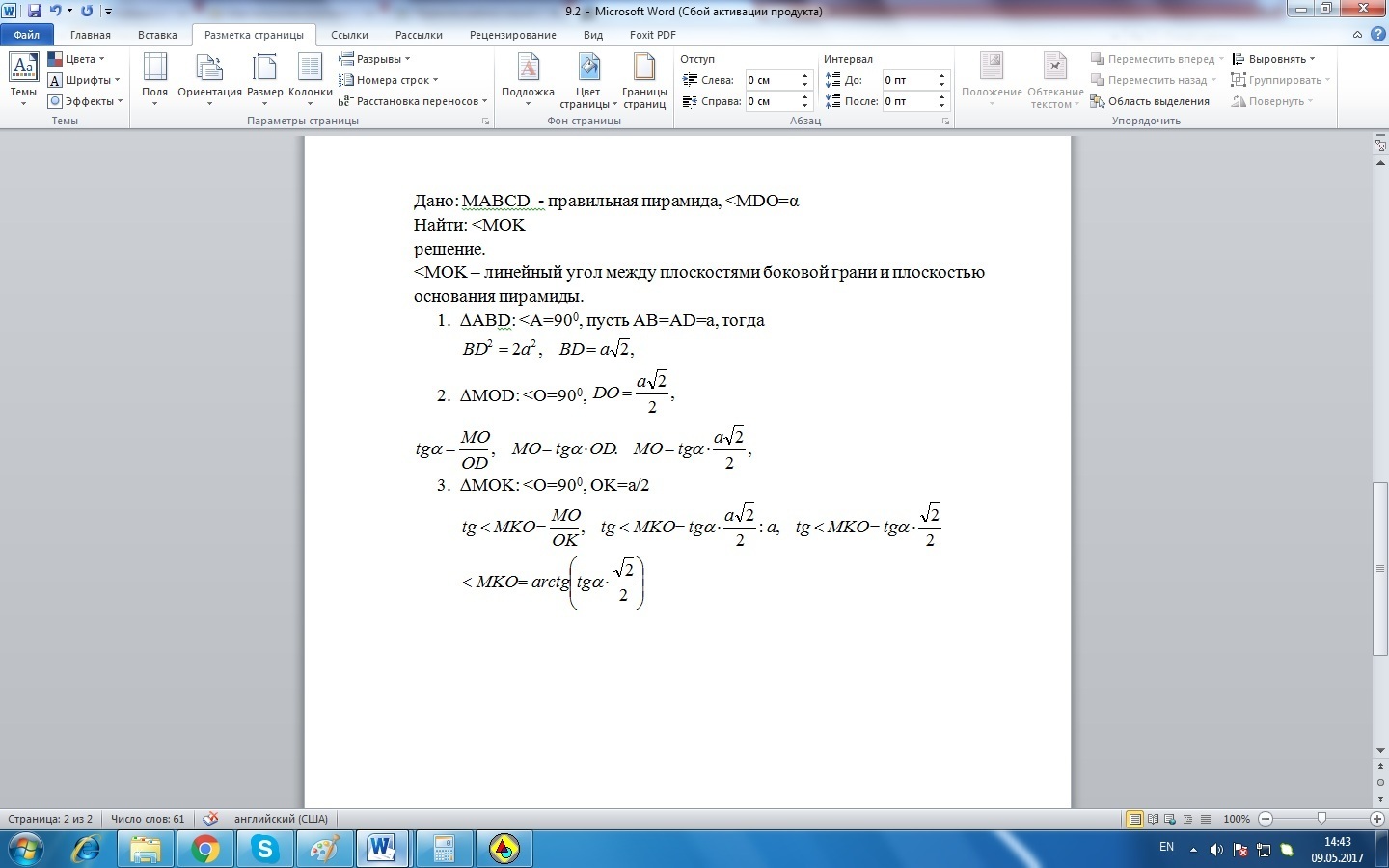Screen dimensions: 1389x868
Task: Click the Область выделения selection pane button
Action: click(1150, 101)
